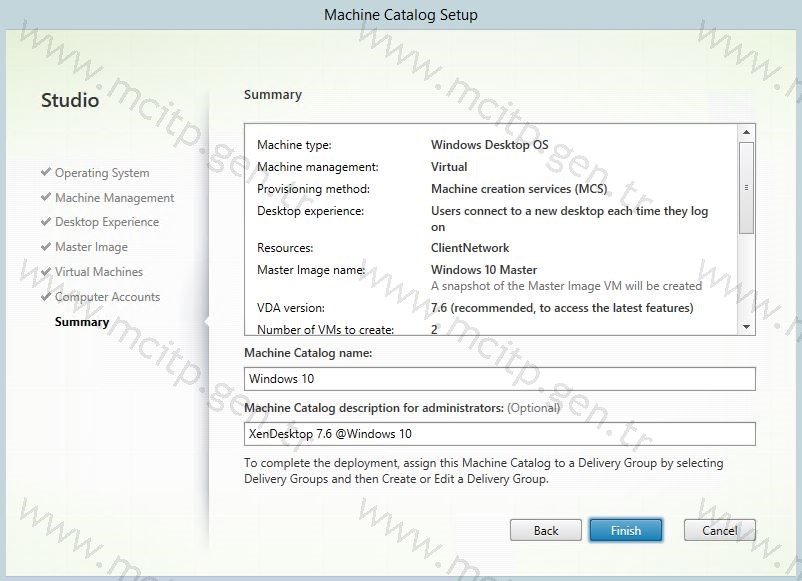Click the Computer Accounts checkmark icon
802x581 pixels.
tap(46, 296)
